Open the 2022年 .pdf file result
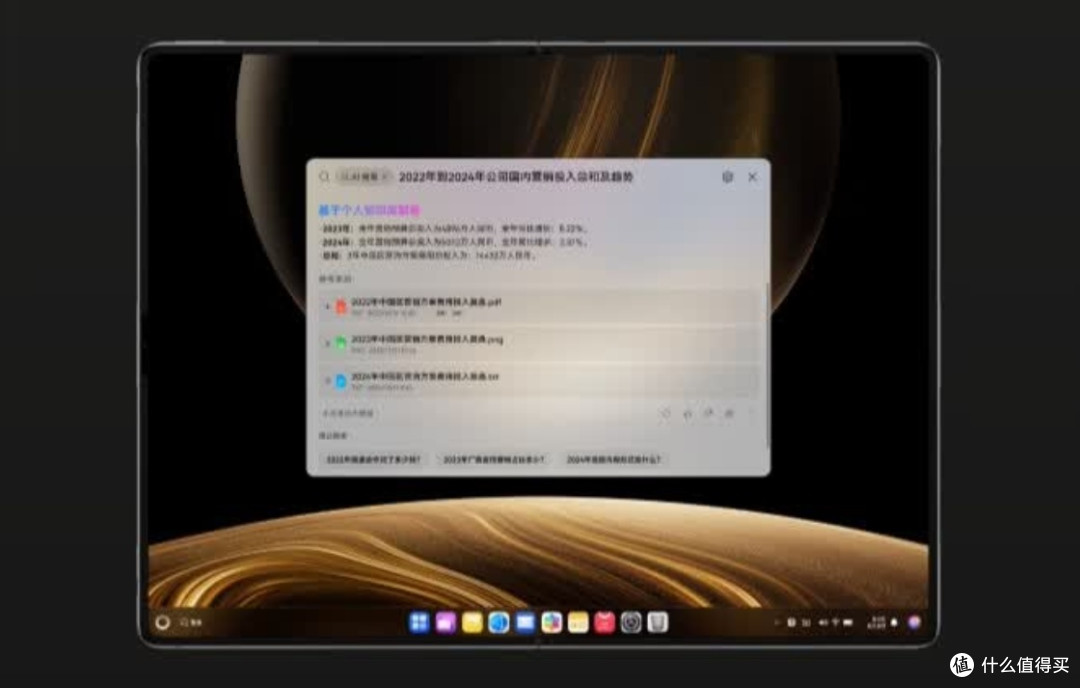The image size is (1080, 688). tap(539, 306)
